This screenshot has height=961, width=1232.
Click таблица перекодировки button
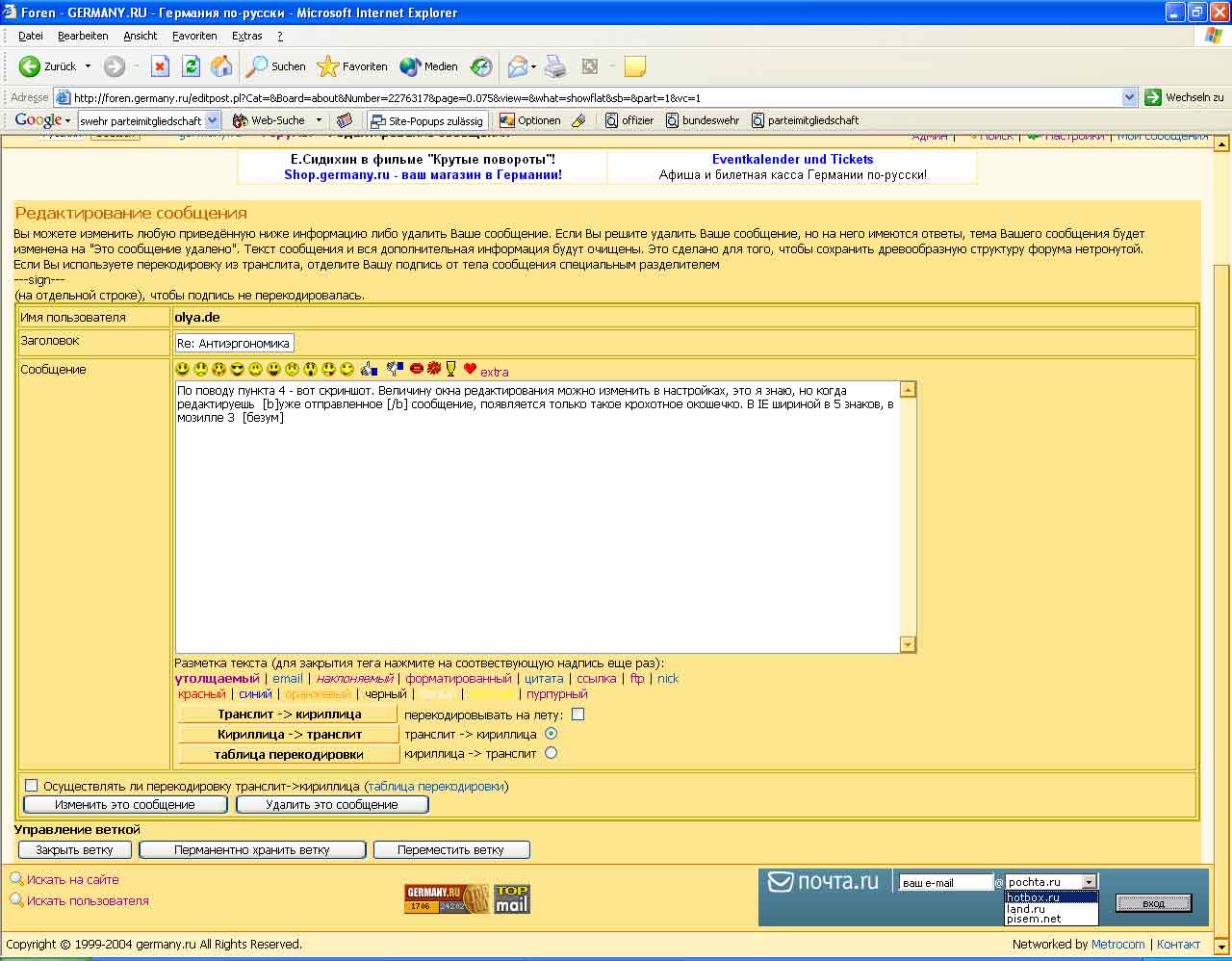pos(289,754)
